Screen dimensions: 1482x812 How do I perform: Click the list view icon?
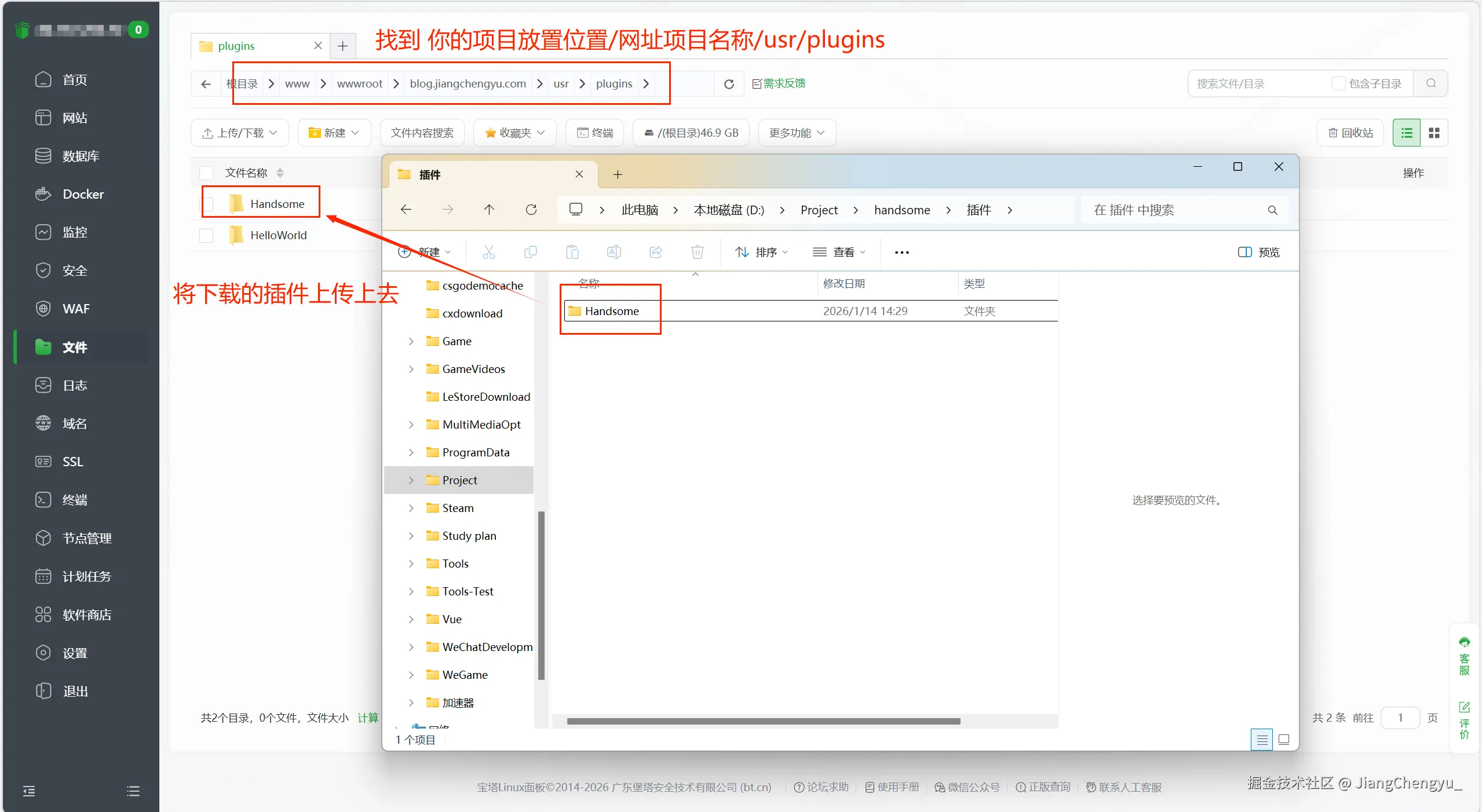coord(1406,133)
